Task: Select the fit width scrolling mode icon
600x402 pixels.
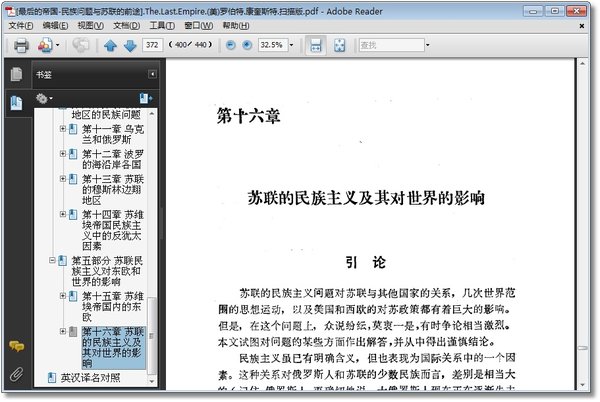Action: point(316,46)
